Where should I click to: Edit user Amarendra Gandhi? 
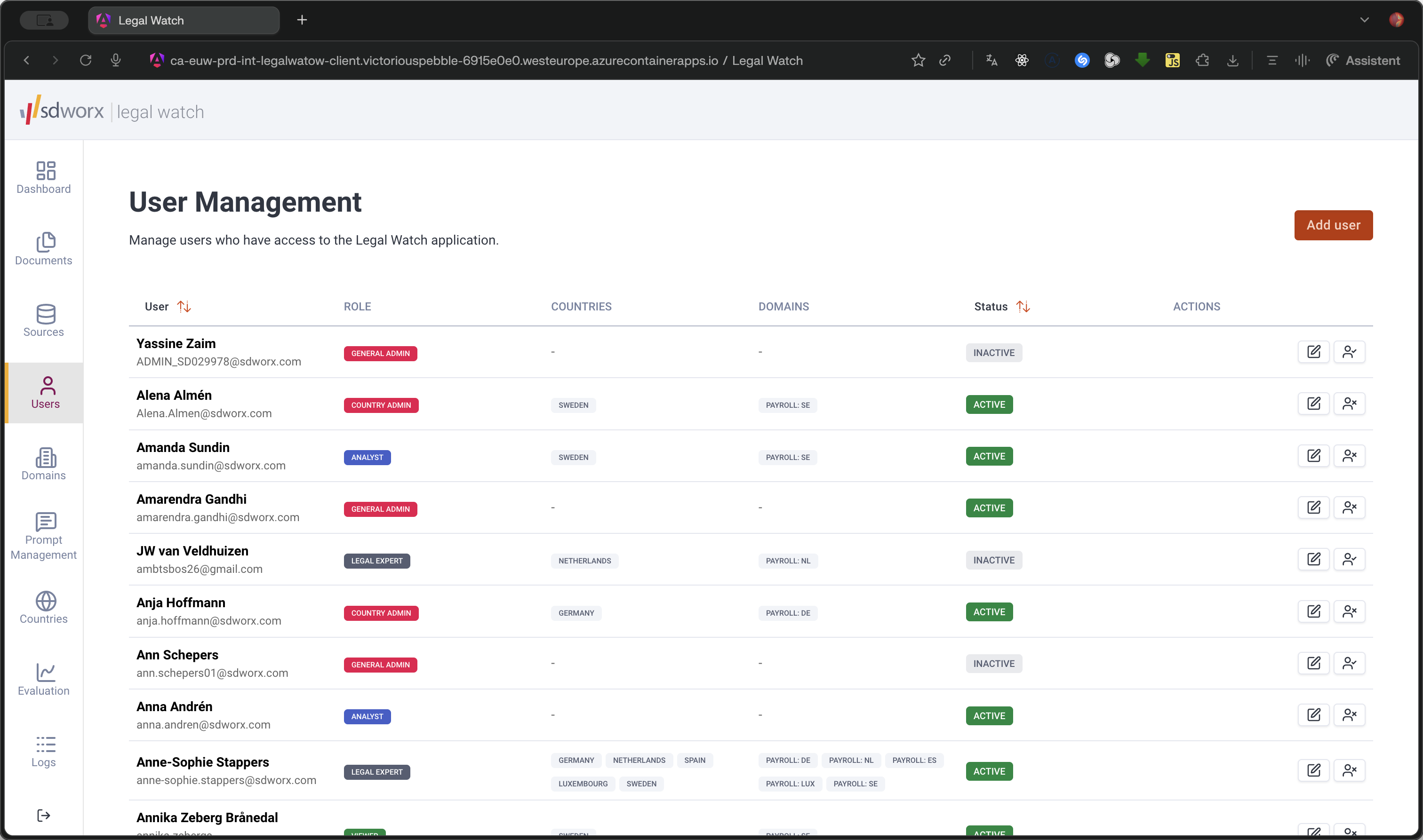tap(1314, 507)
